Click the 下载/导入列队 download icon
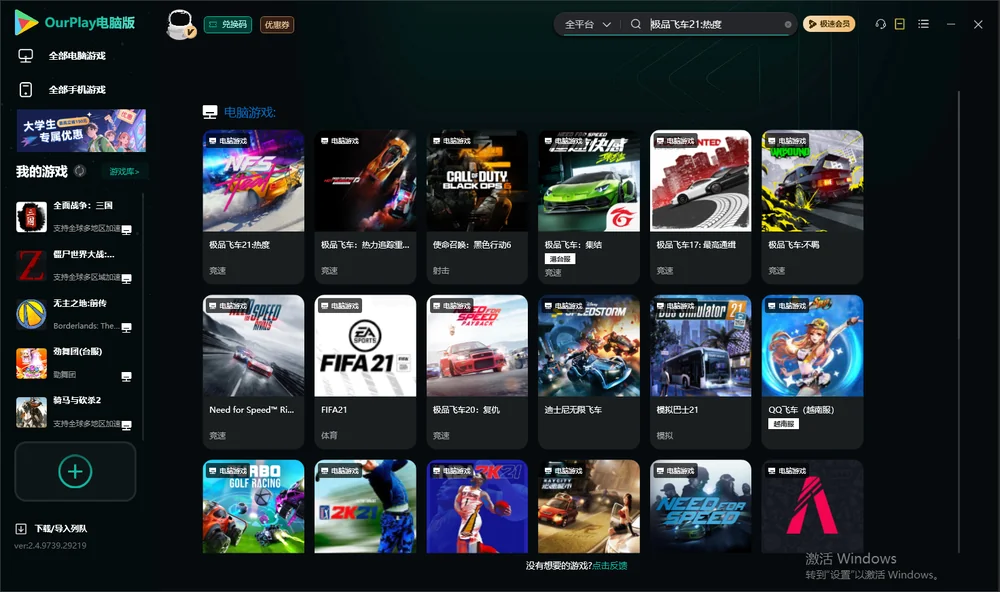The height and width of the screenshot is (592, 1000). tap(21, 529)
